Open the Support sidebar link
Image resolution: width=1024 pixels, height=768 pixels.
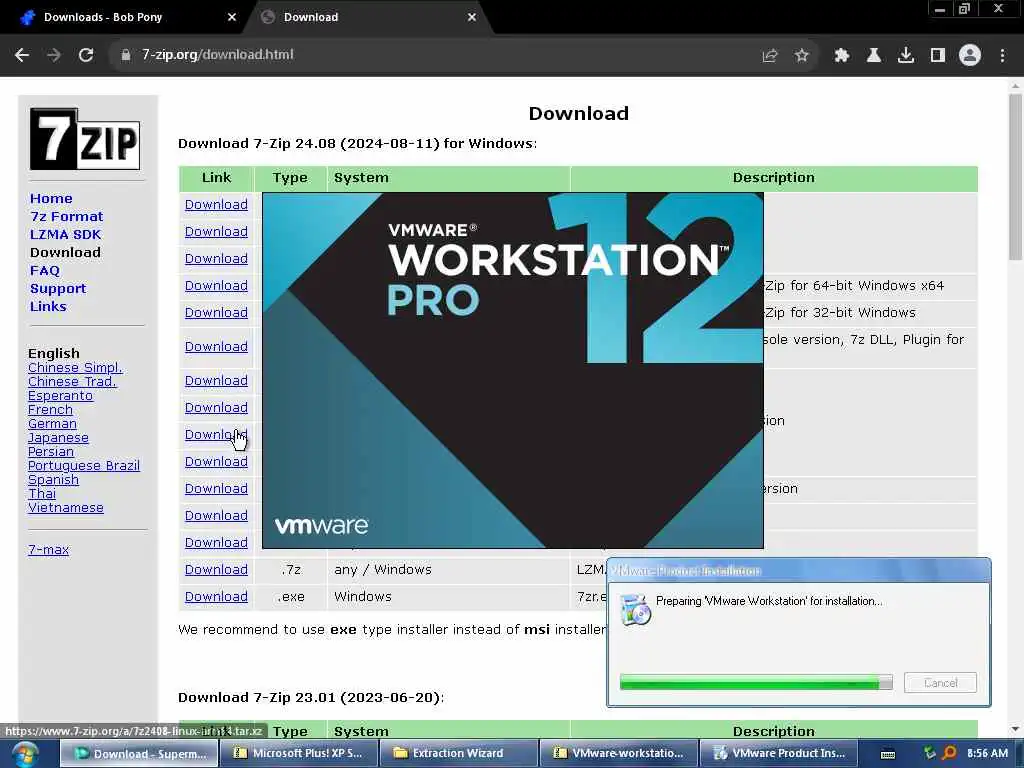(57, 289)
